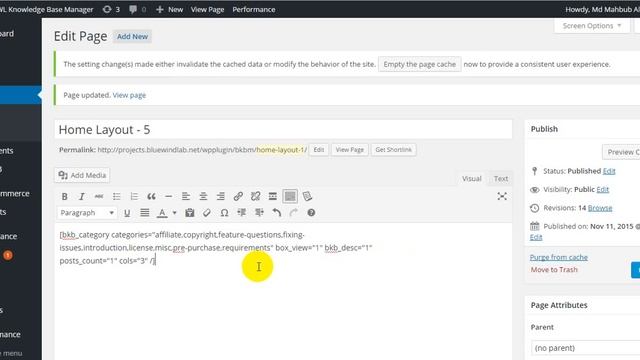Click the Preview Changes button
Screen dimensions: 640x360
pos(621,152)
